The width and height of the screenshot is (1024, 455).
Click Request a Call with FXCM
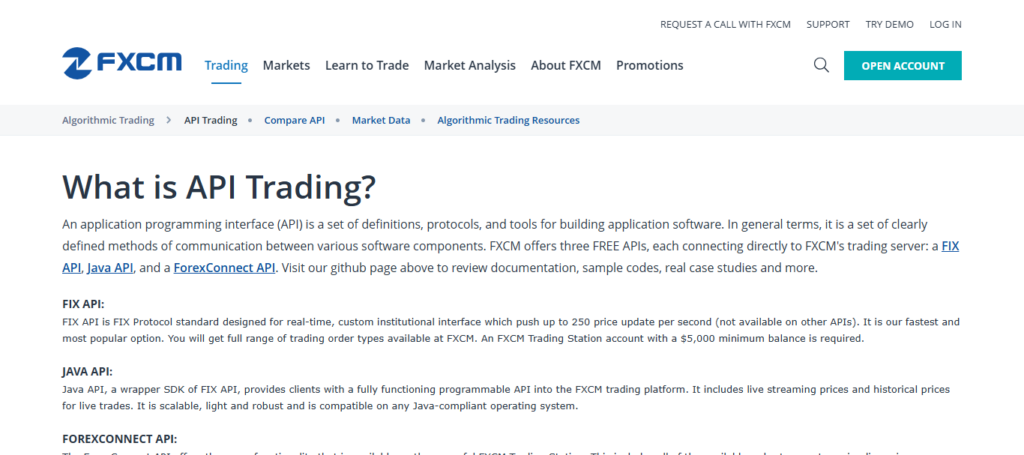(x=726, y=24)
